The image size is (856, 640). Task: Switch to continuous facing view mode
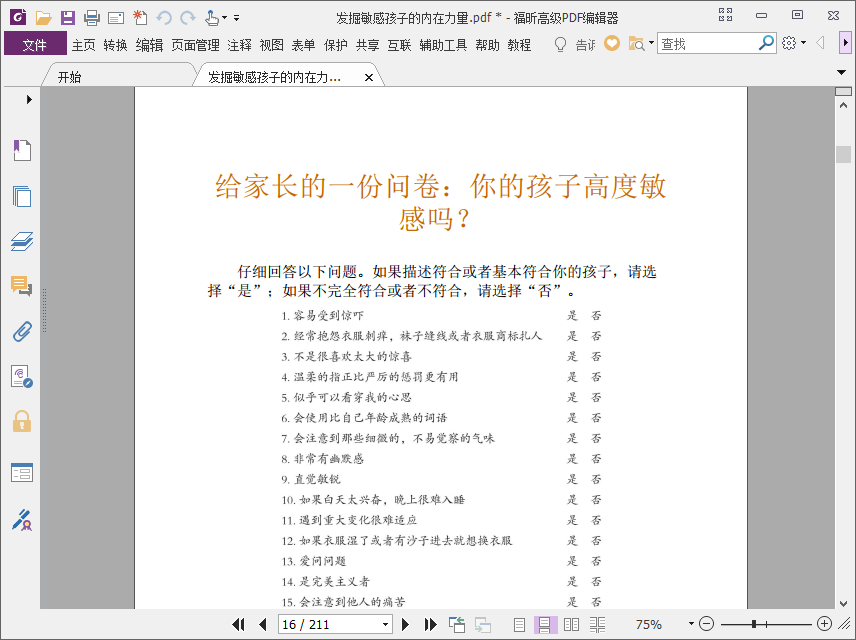[597, 624]
